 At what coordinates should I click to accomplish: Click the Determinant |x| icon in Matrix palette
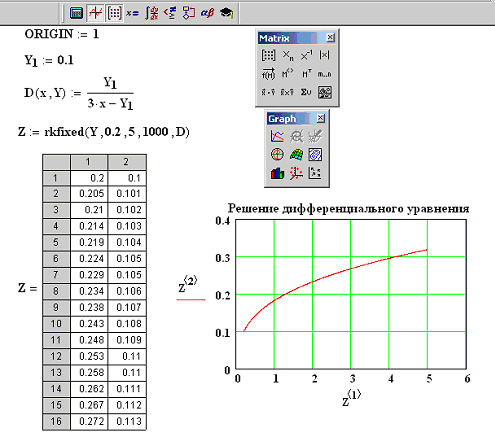(x=324, y=55)
